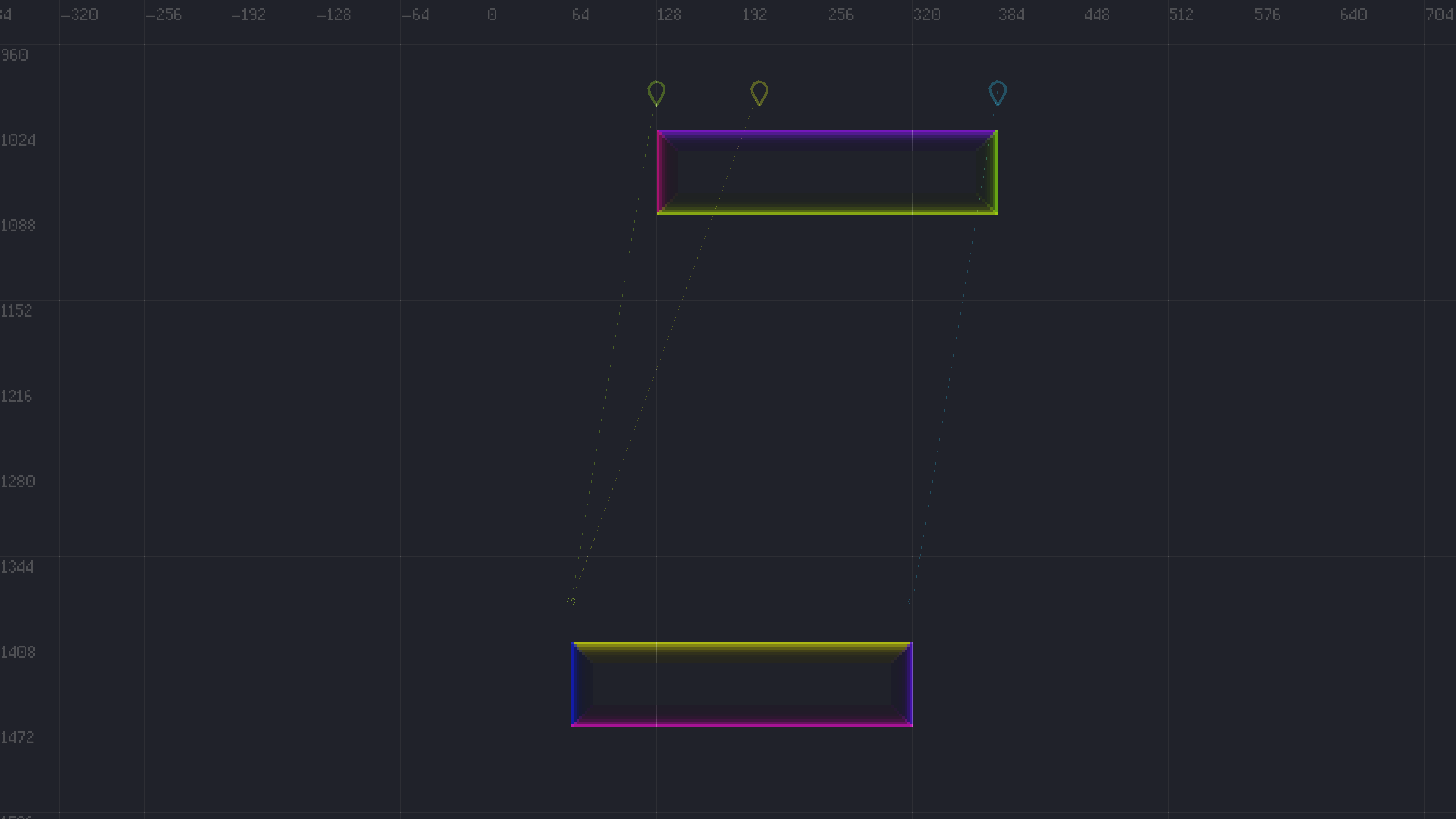Click the small blue circle node
Screen dimensions: 1456x819
point(912,601)
